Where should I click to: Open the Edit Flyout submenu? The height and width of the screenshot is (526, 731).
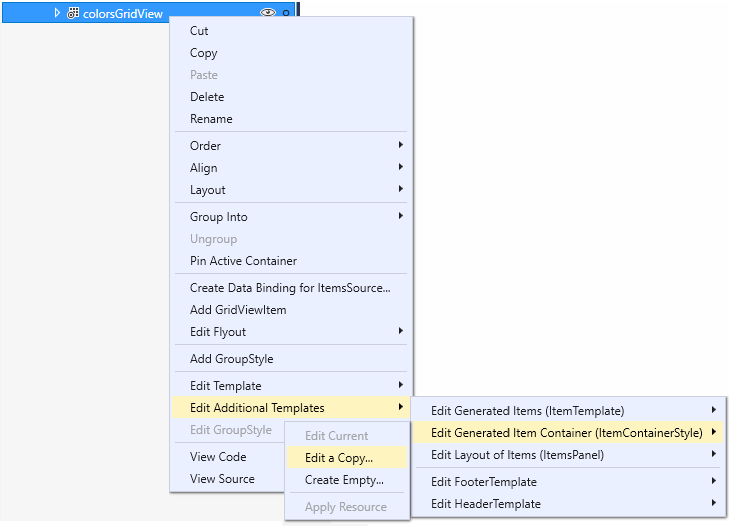[x=291, y=332]
